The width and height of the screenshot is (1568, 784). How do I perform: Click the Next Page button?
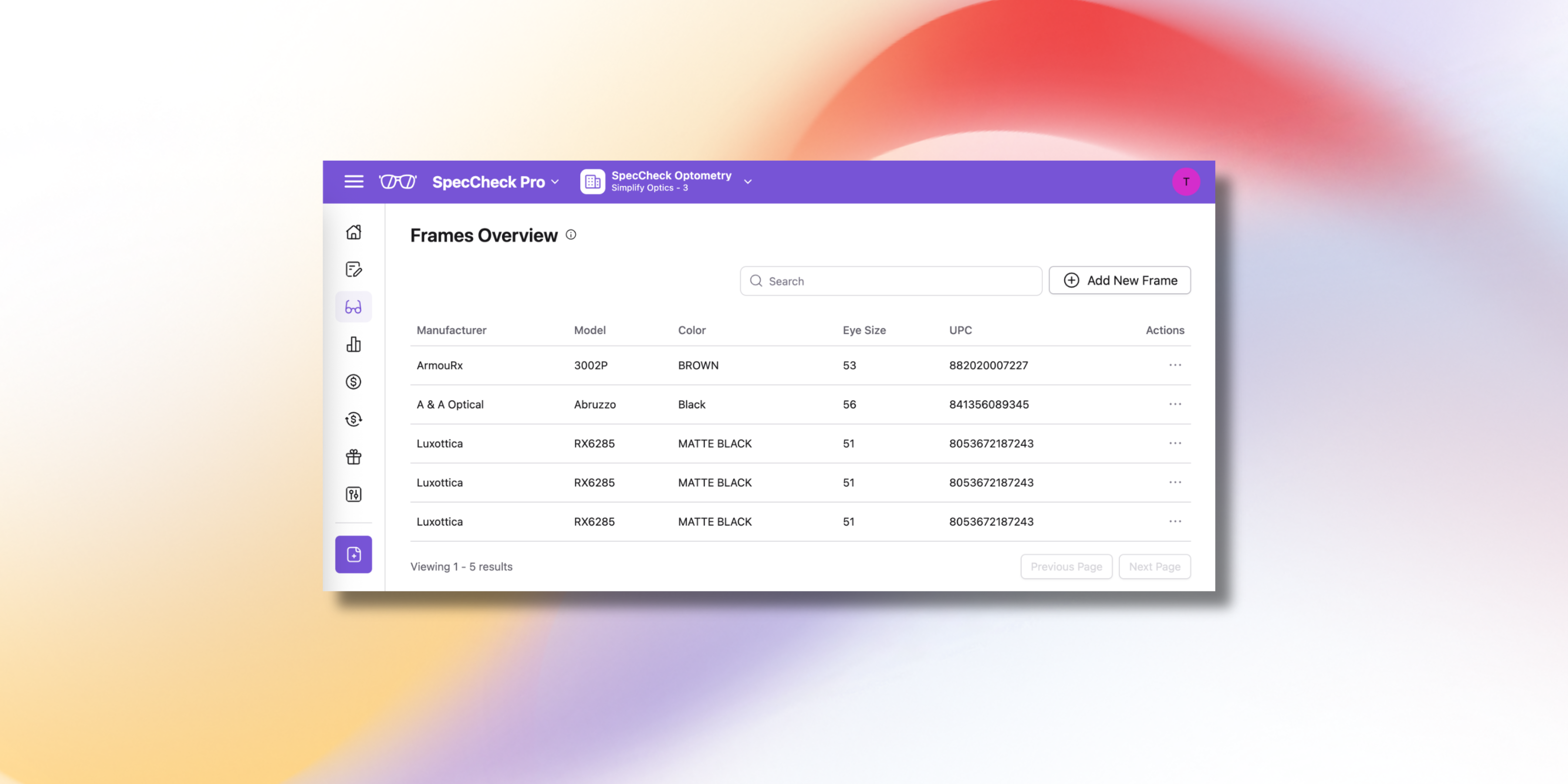1154,567
